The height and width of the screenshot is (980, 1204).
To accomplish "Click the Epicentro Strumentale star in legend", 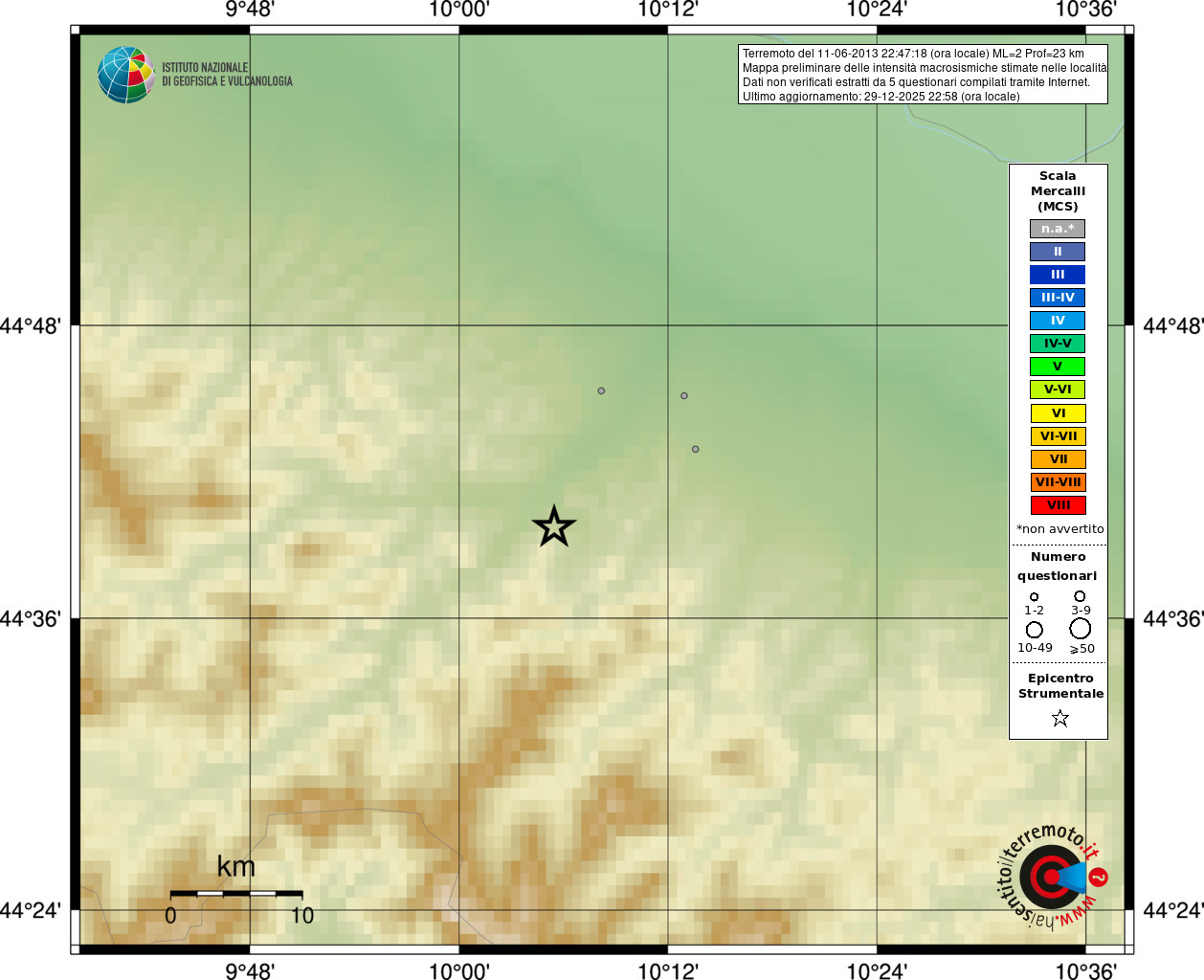I will coord(1059,718).
